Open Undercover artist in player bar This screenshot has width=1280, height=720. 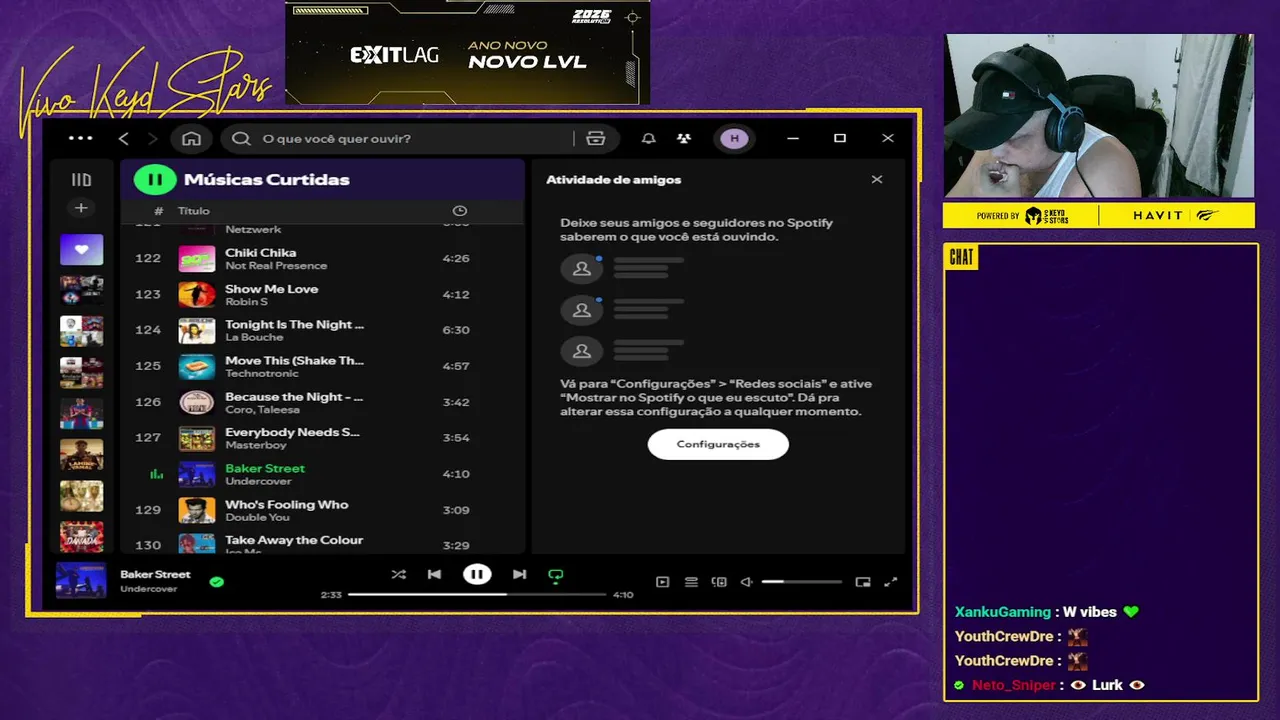(149, 589)
